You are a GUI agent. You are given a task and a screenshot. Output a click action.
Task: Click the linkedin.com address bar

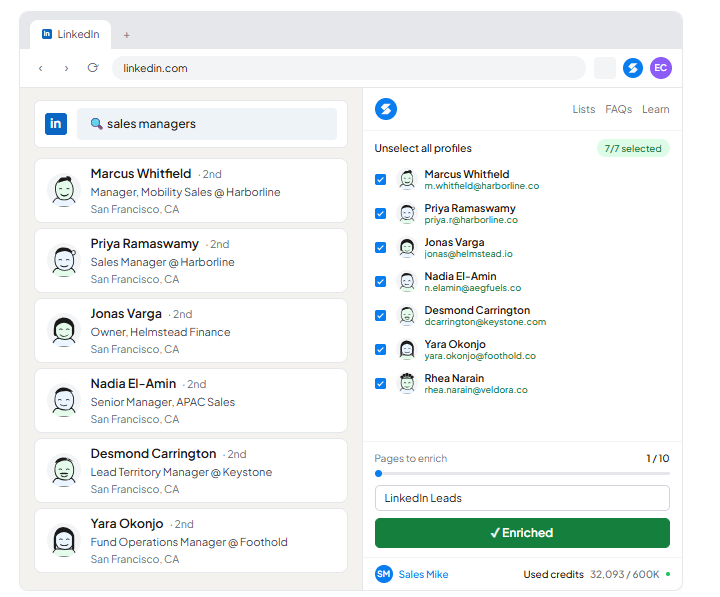point(349,68)
